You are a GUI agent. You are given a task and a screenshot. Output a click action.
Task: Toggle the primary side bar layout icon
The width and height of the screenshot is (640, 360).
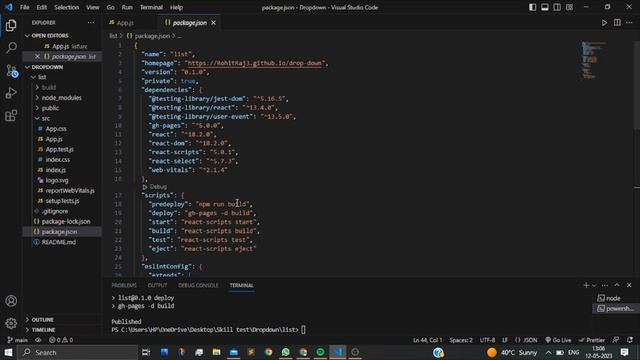532,7
